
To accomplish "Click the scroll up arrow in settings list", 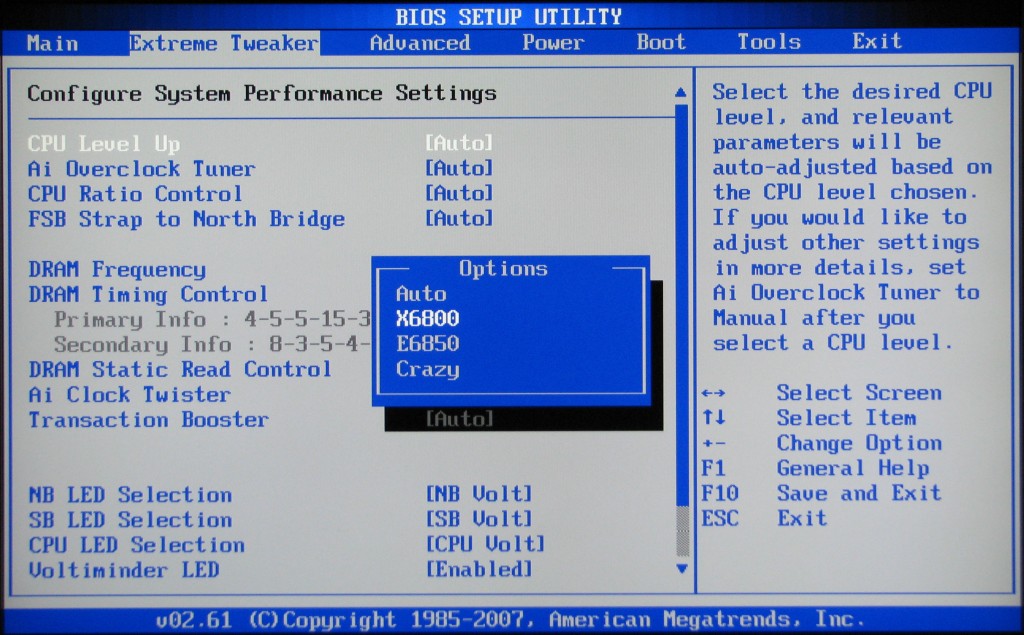I will point(681,93).
